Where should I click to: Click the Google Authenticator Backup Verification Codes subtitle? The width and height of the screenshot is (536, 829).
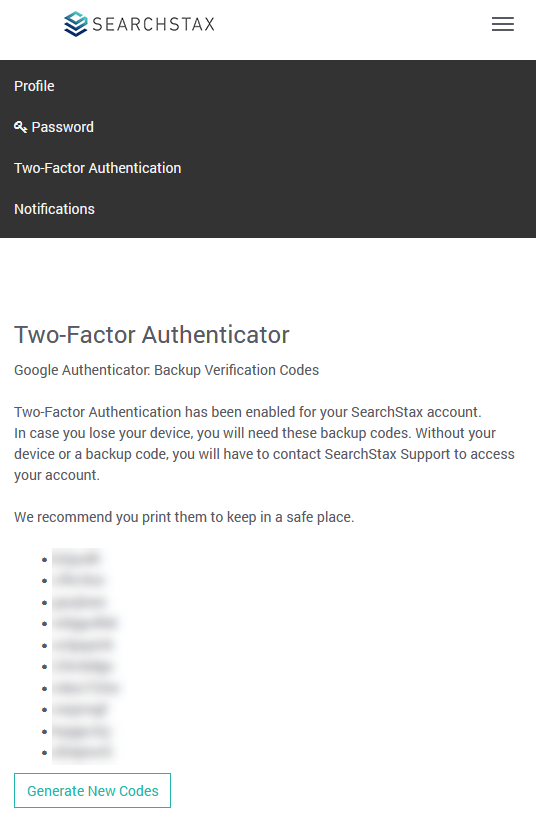tap(167, 370)
